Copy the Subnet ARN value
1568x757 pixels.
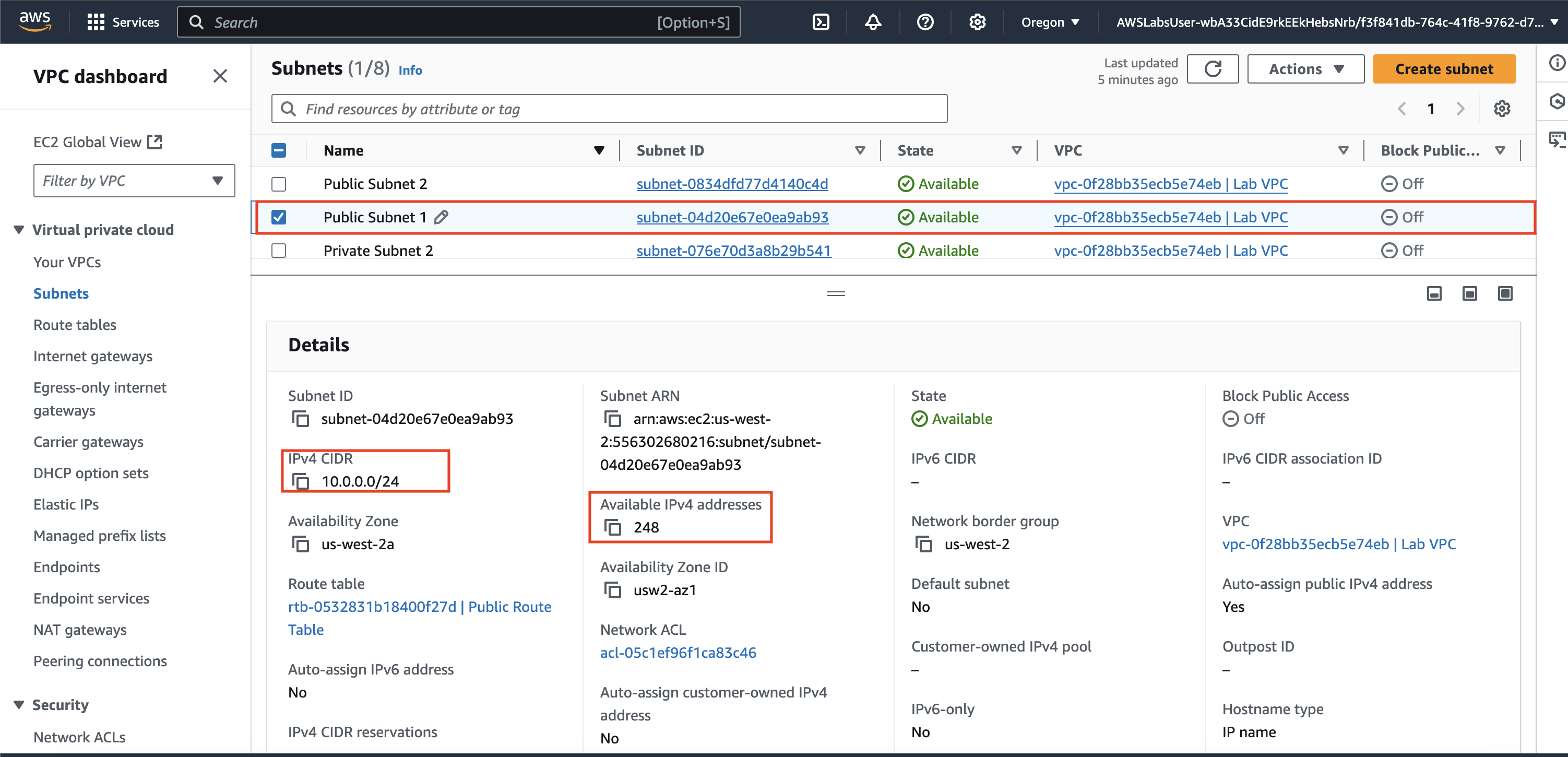[x=612, y=419]
